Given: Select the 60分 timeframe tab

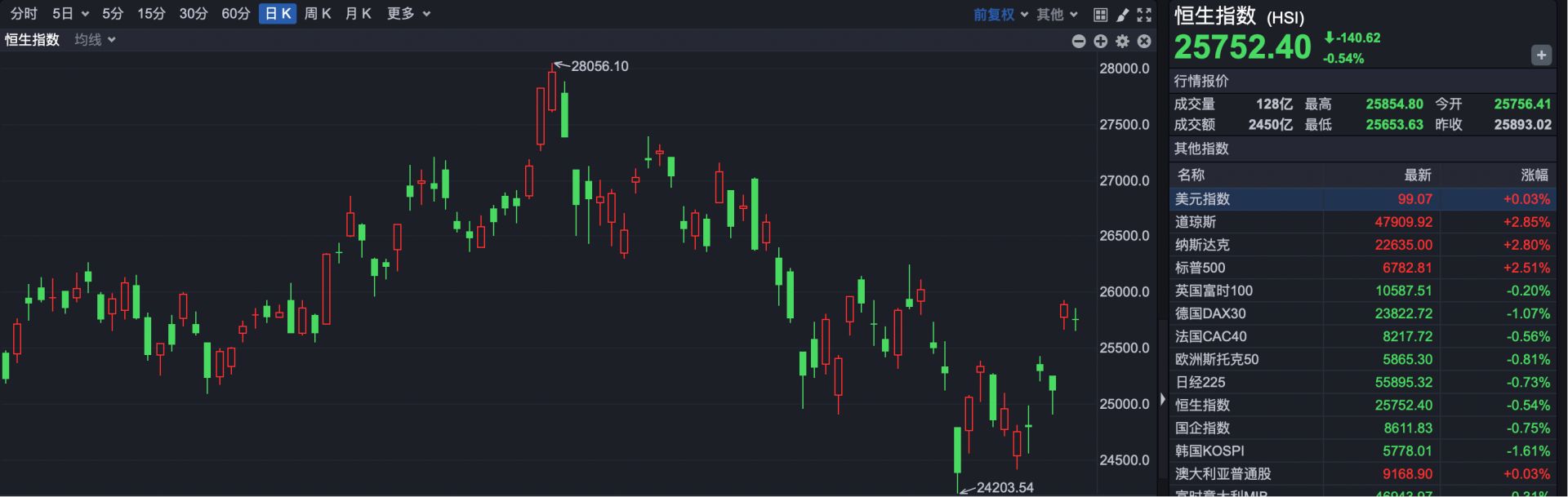Looking at the screenshot, I should pyautogui.click(x=235, y=14).
